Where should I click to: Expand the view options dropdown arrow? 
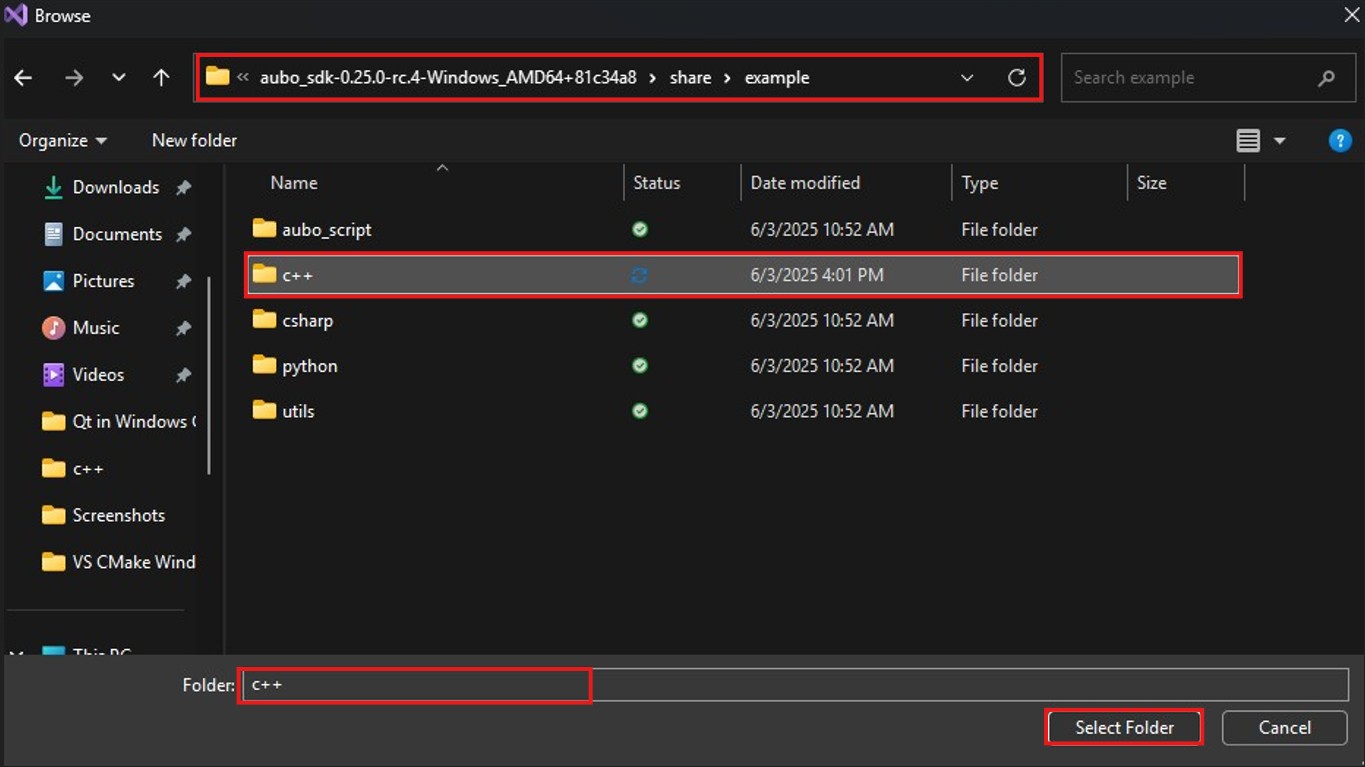[x=1279, y=141]
